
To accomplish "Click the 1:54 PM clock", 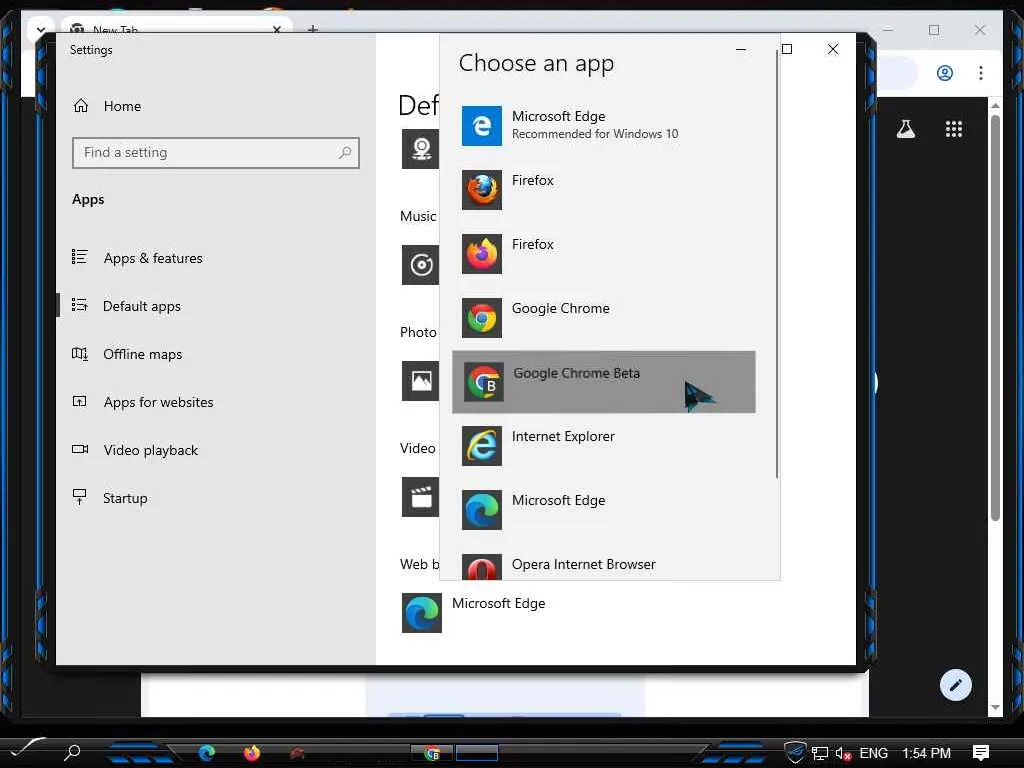I will [x=926, y=753].
